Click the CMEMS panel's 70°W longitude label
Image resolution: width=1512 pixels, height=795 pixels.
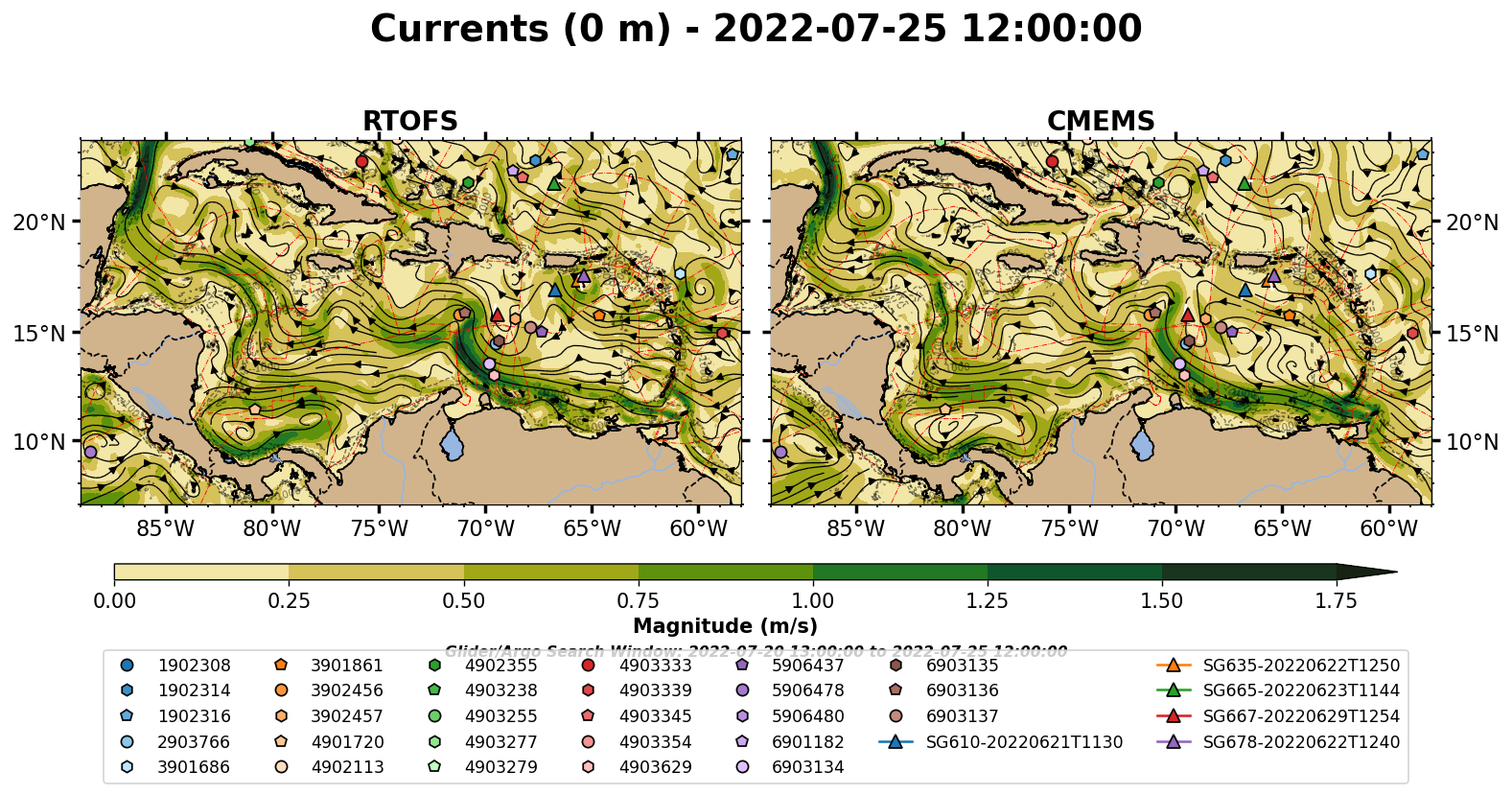point(1176,528)
